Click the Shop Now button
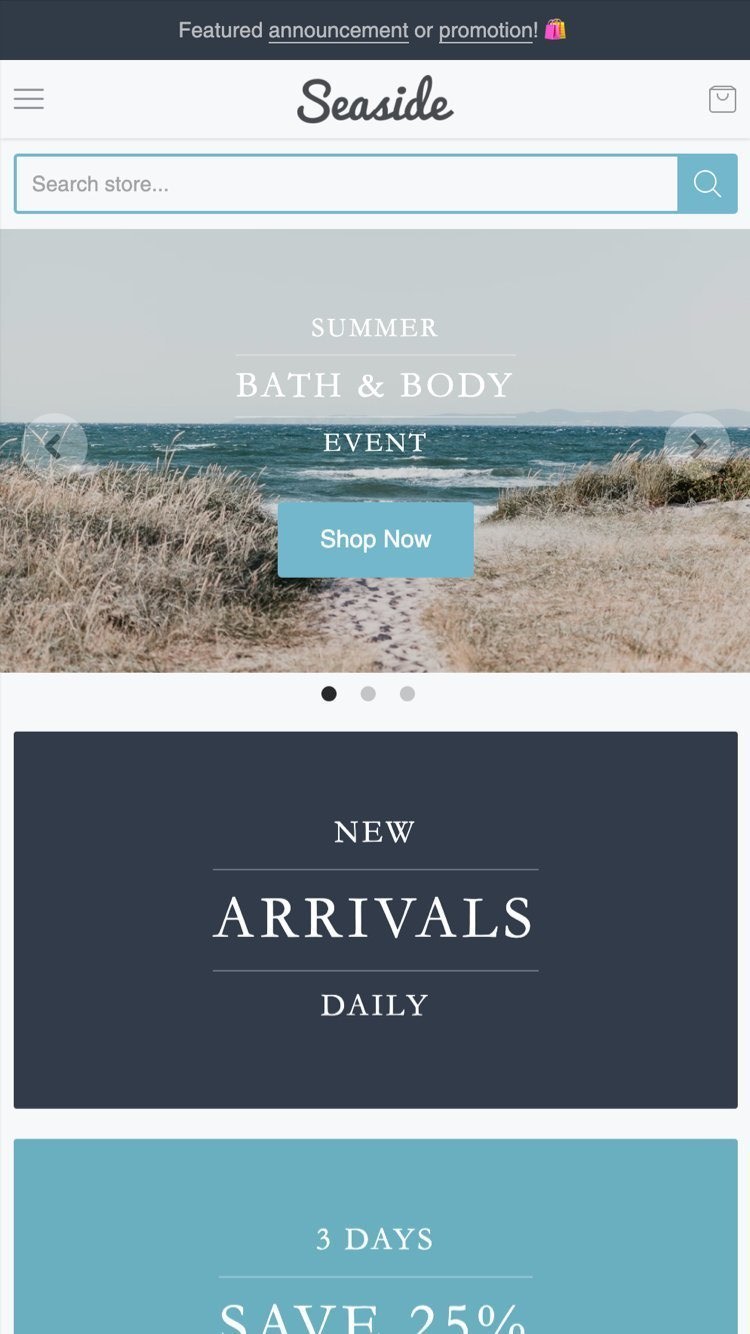This screenshot has height=1334, width=750. click(375, 540)
